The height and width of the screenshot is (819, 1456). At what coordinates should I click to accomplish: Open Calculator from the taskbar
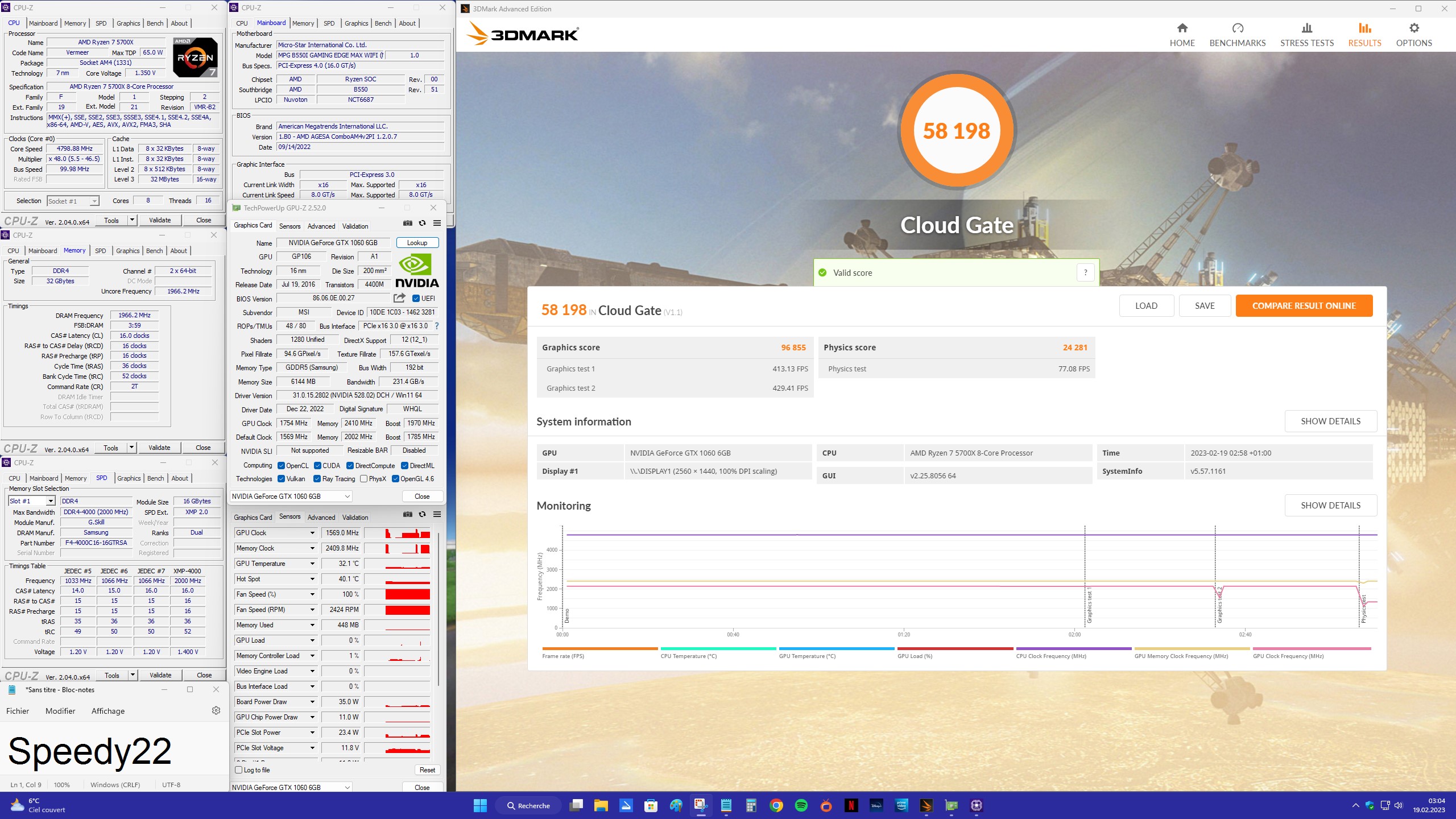pyautogui.click(x=751, y=805)
